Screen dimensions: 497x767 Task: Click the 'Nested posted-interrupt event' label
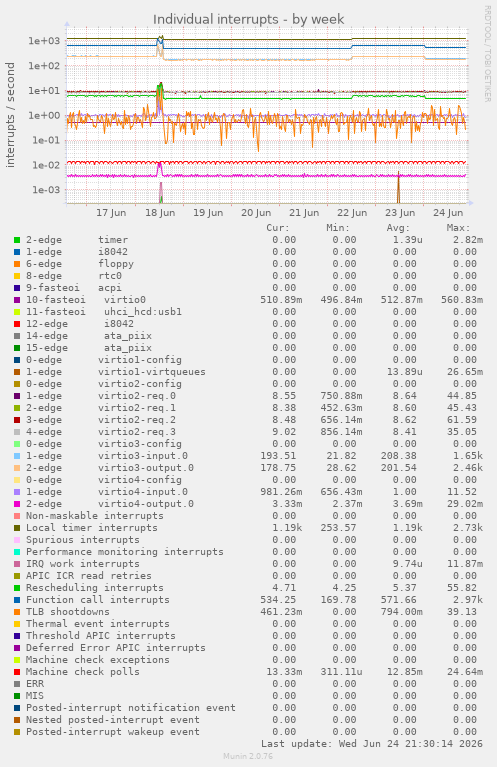point(113,720)
